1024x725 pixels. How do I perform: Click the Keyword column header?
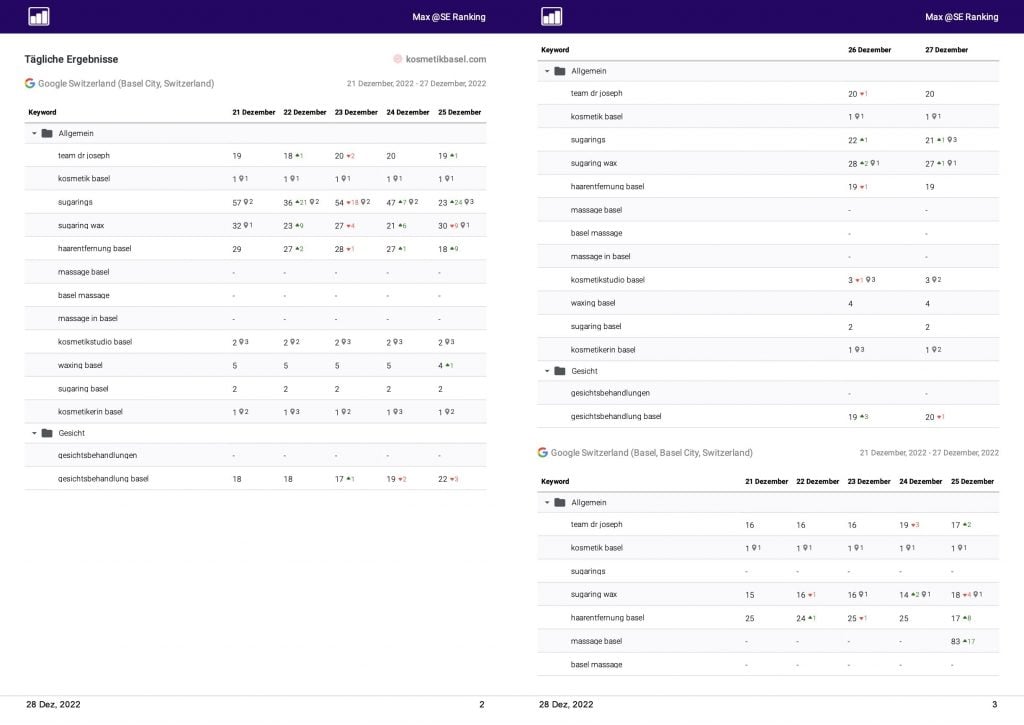coord(42,112)
